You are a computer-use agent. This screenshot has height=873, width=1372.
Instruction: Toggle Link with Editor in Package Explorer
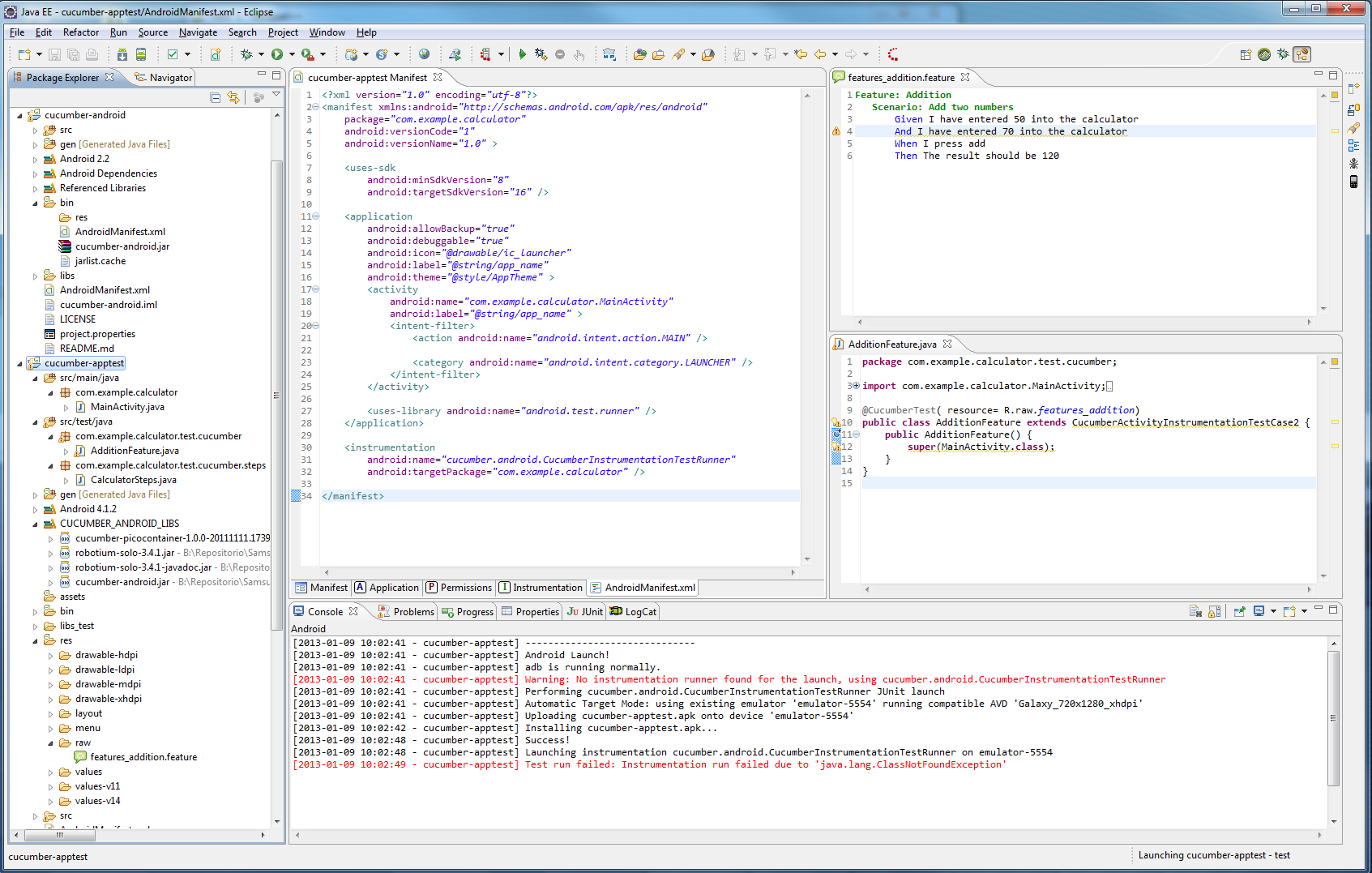click(x=233, y=97)
